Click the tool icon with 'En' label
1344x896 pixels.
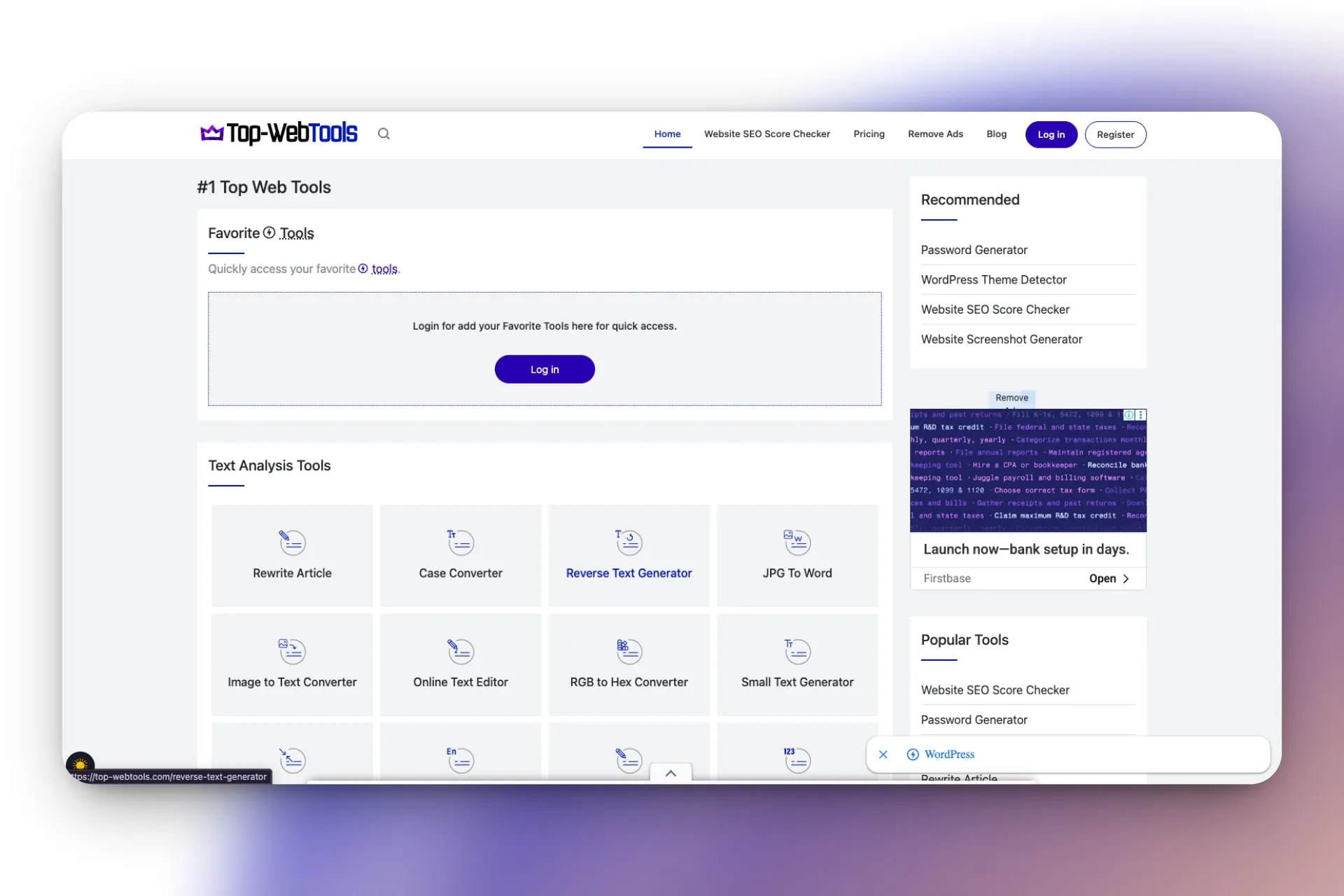[461, 760]
